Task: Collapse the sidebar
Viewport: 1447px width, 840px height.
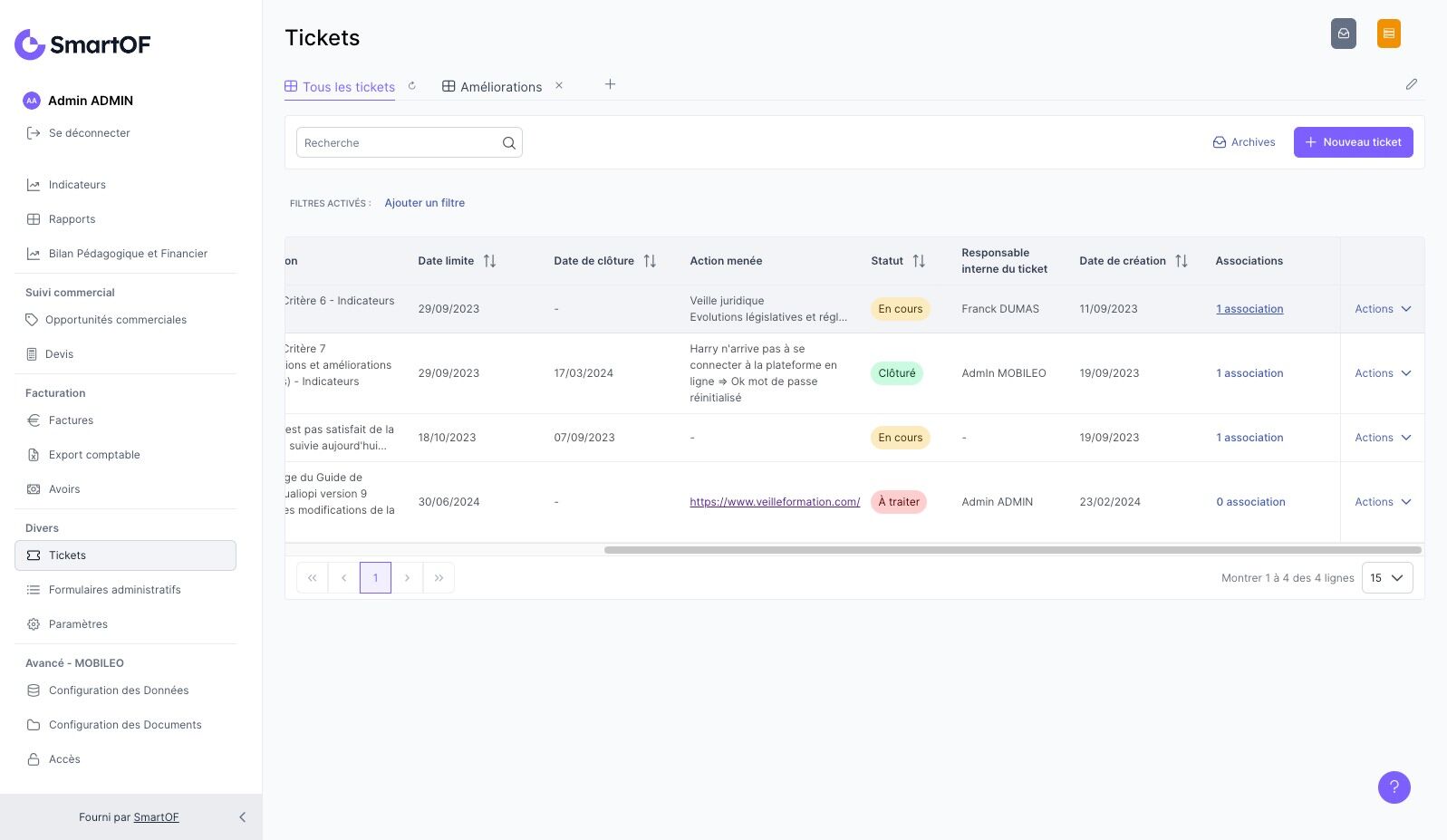Action: pyautogui.click(x=242, y=817)
